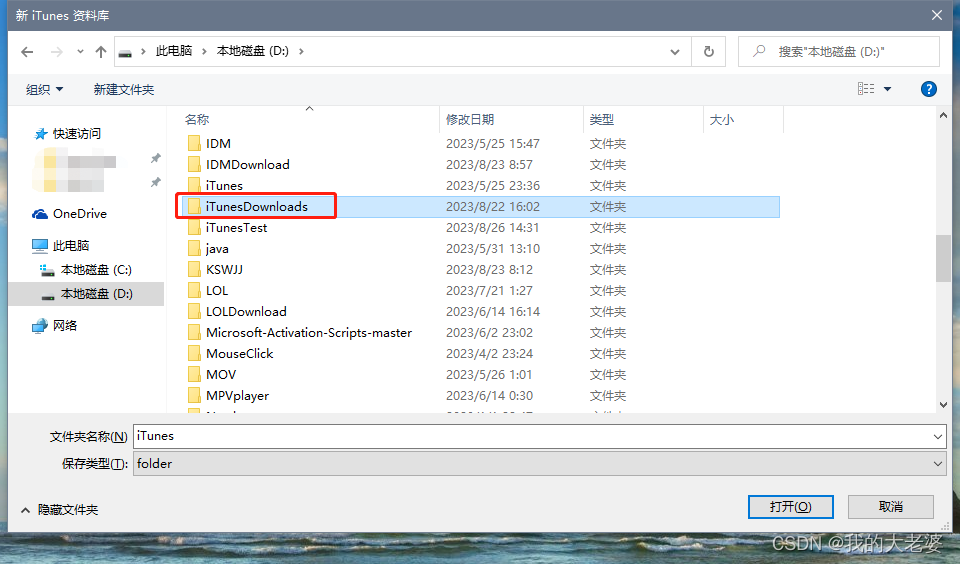Click the iTunes folder icon

194,185
